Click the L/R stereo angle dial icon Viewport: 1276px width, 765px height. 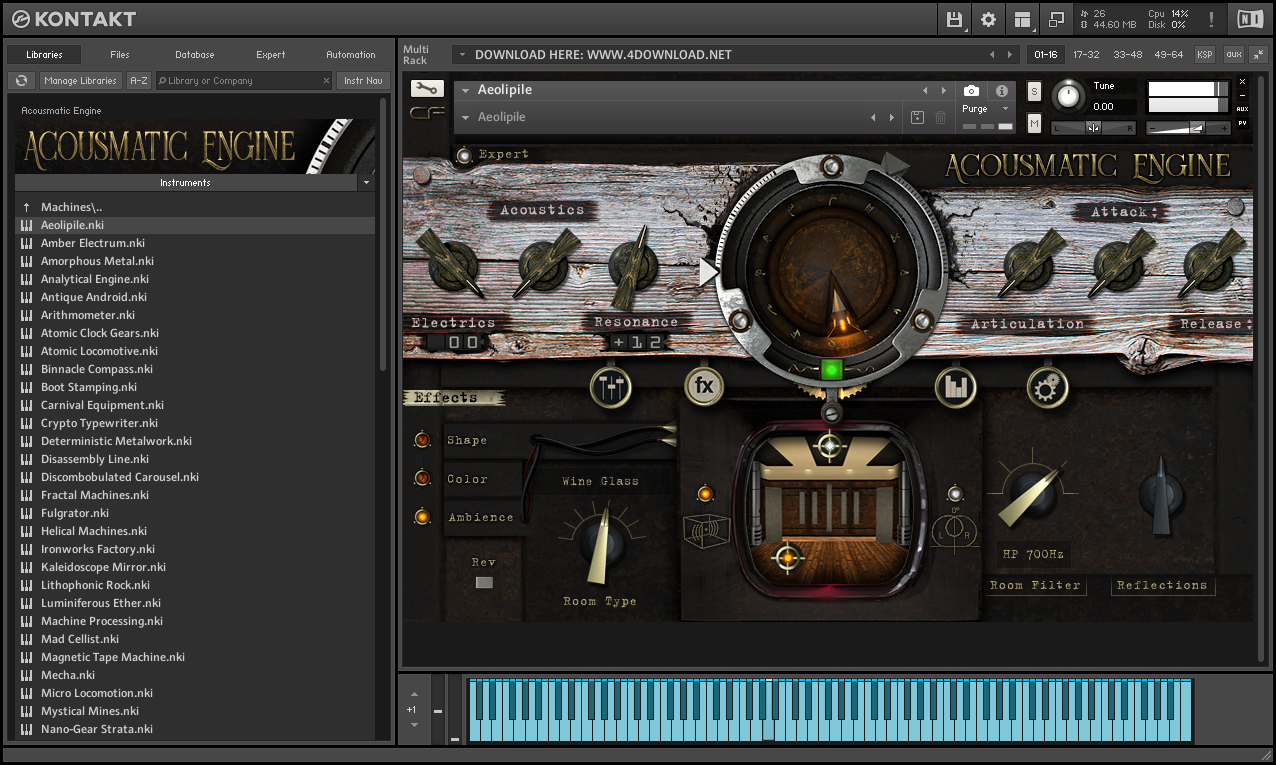click(955, 533)
